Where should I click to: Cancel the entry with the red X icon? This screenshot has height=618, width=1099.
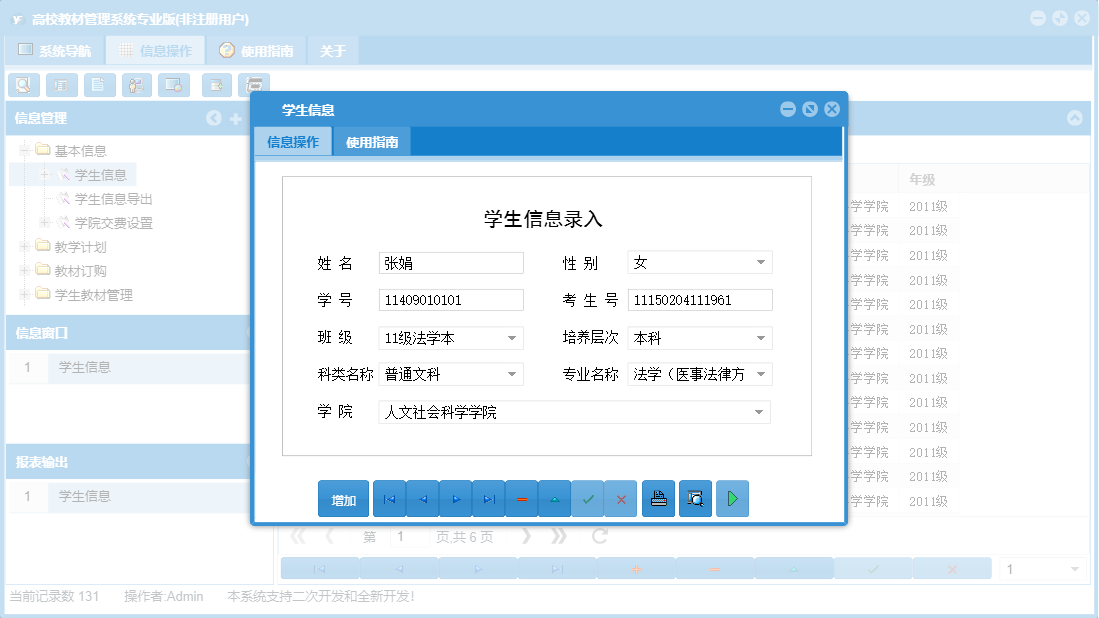pos(621,498)
